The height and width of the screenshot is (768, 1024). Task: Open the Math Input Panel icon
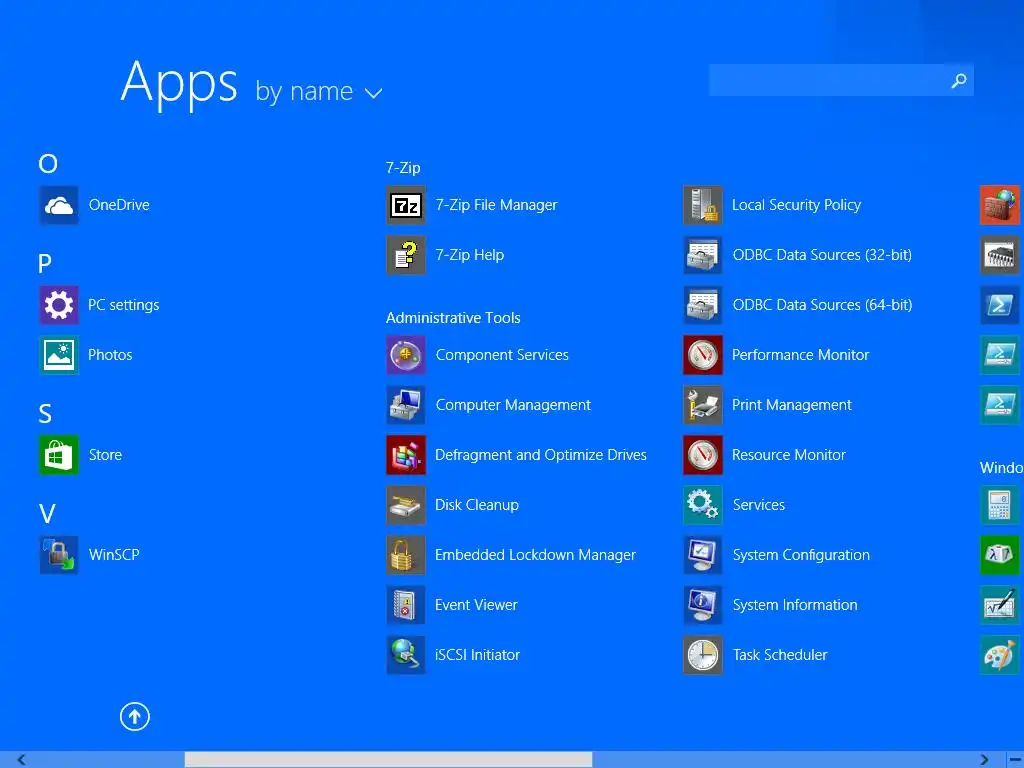1000,605
